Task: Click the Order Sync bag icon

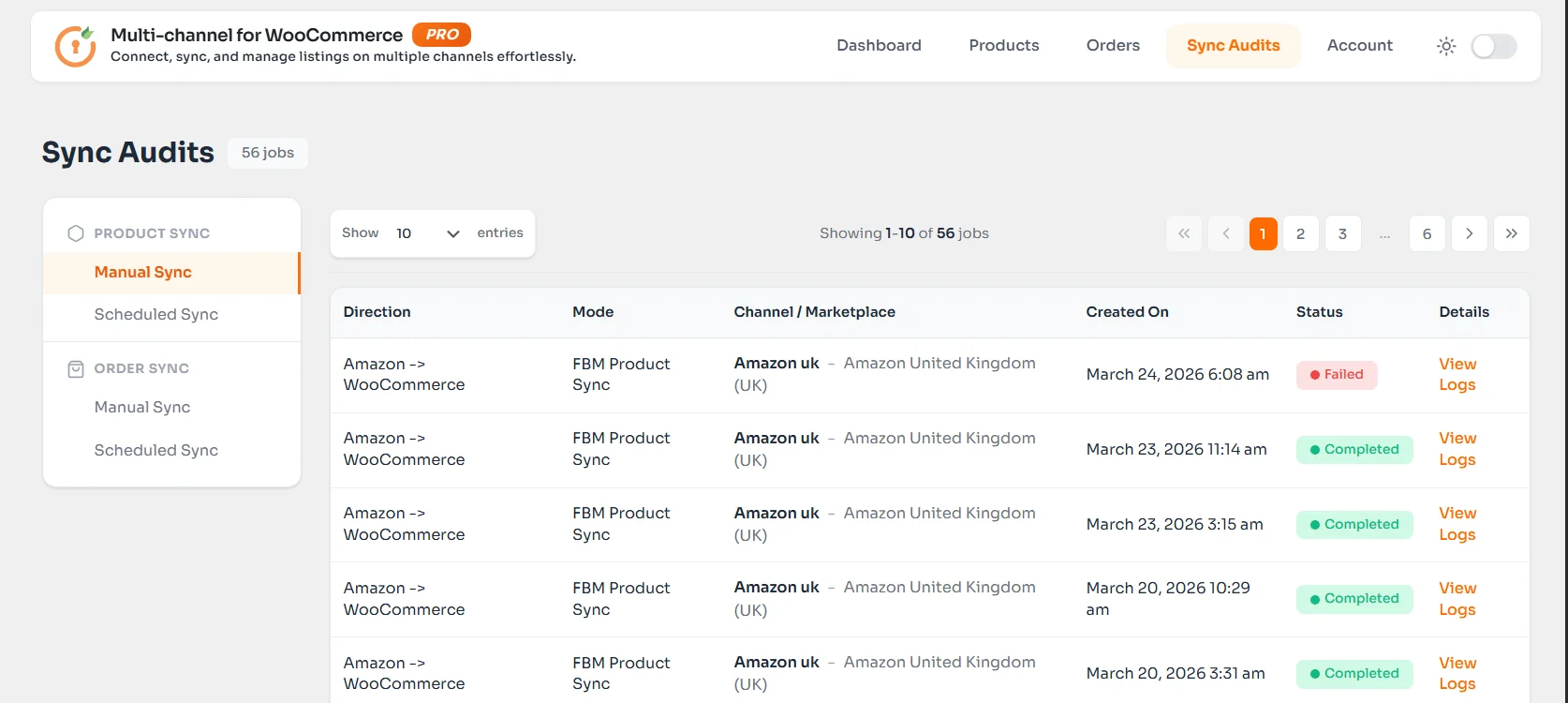Action: pyautogui.click(x=76, y=368)
